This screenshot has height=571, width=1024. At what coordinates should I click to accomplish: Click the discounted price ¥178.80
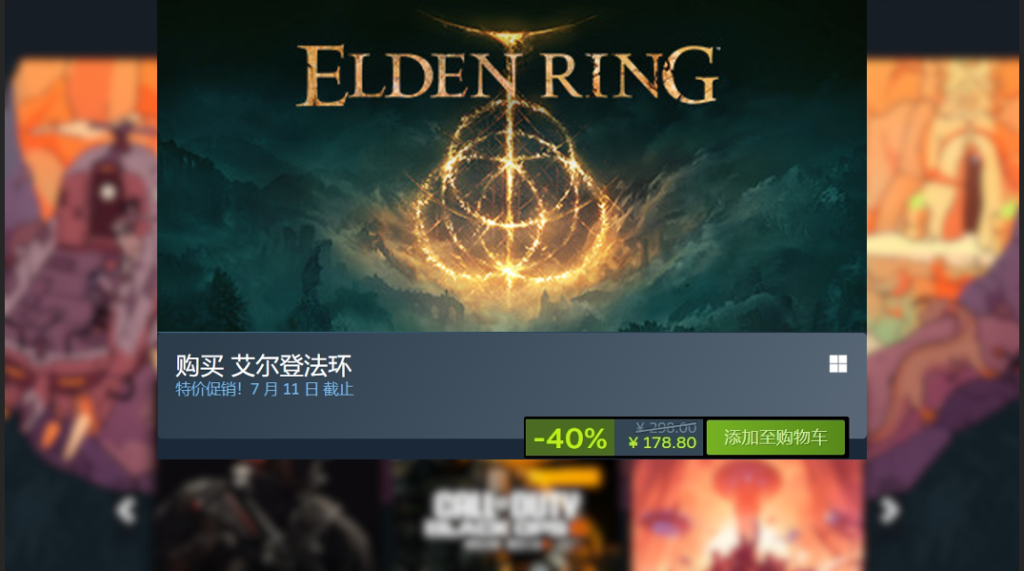point(662,443)
